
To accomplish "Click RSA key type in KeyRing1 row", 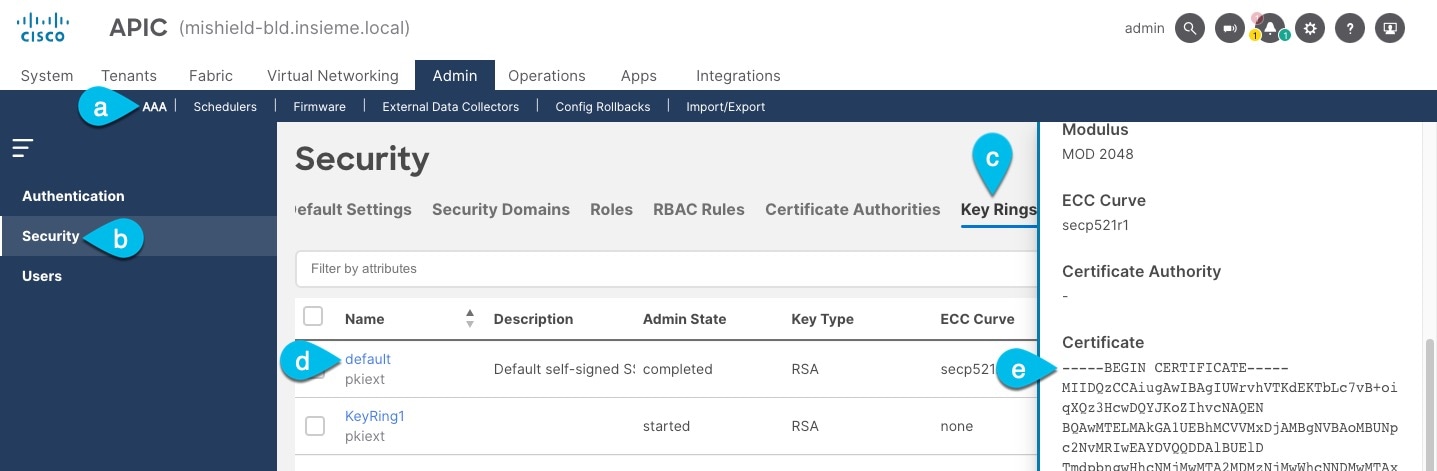I will 805,426.
